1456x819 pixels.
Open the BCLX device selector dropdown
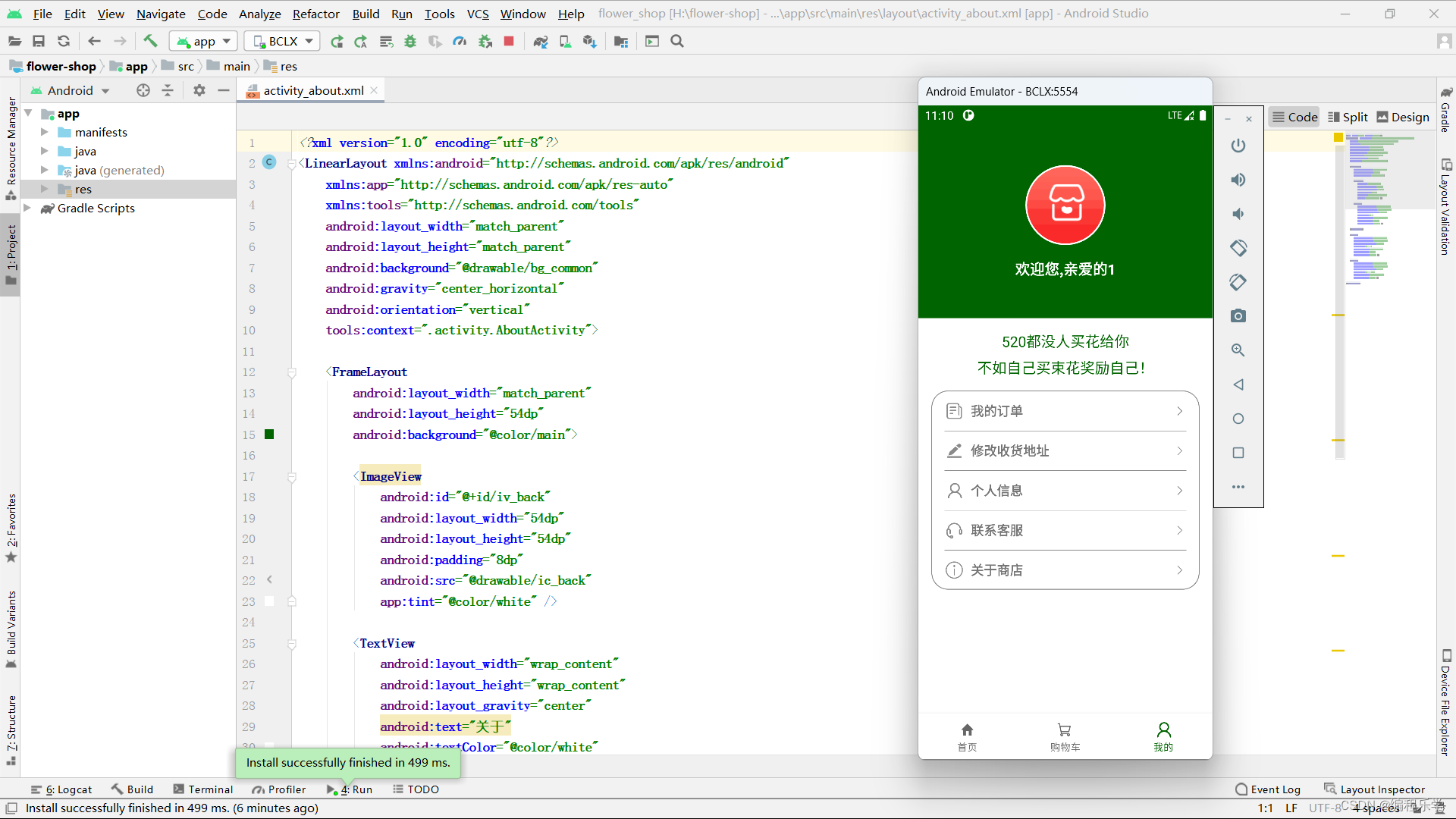[x=282, y=41]
